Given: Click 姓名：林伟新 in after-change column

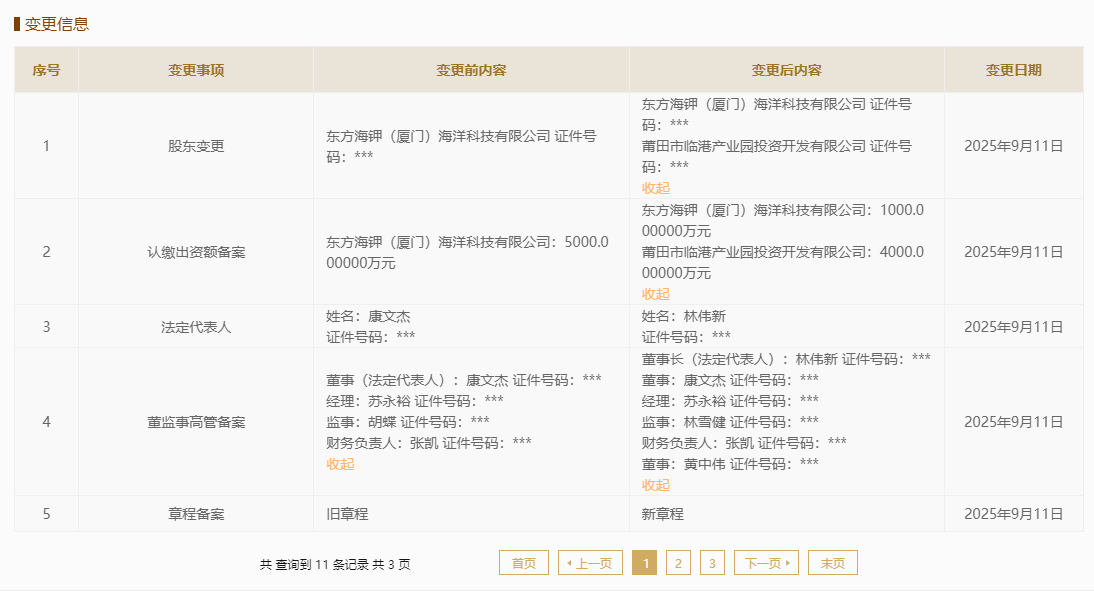Looking at the screenshot, I should point(684,316).
